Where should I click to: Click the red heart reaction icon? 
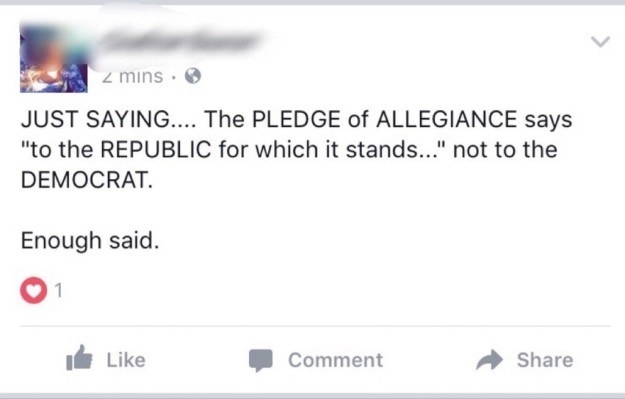tap(33, 290)
